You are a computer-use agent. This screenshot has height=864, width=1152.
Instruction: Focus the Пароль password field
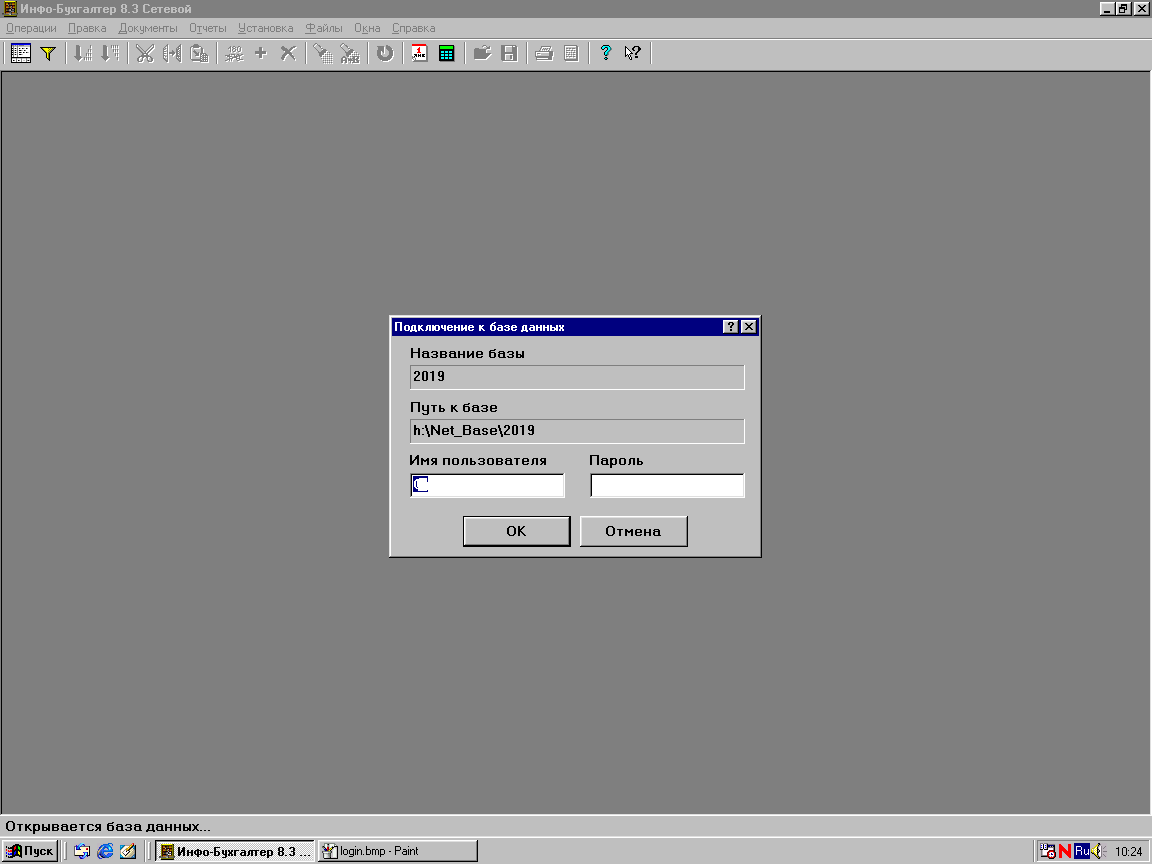(x=667, y=485)
